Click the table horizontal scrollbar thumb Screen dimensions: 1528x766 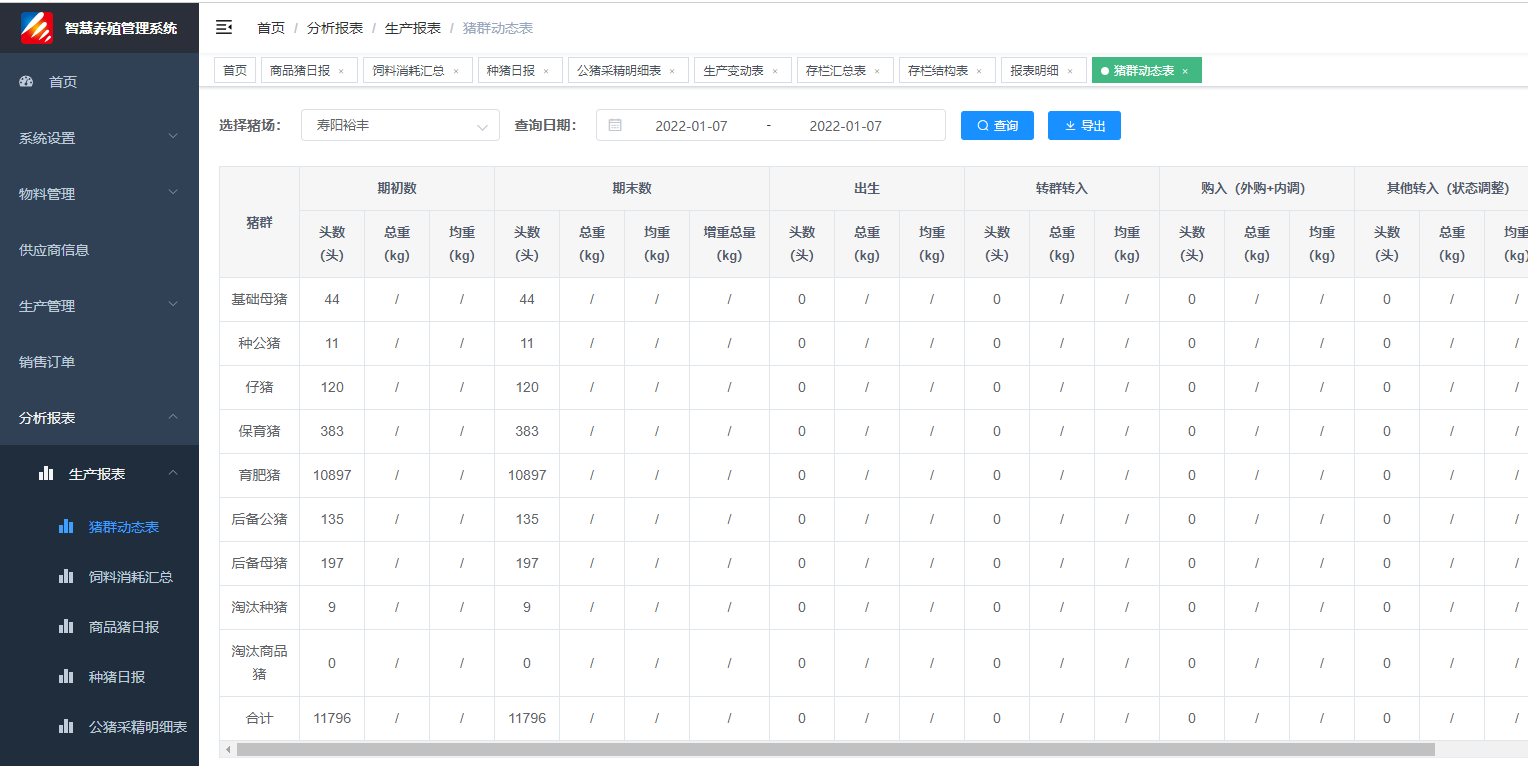click(836, 749)
